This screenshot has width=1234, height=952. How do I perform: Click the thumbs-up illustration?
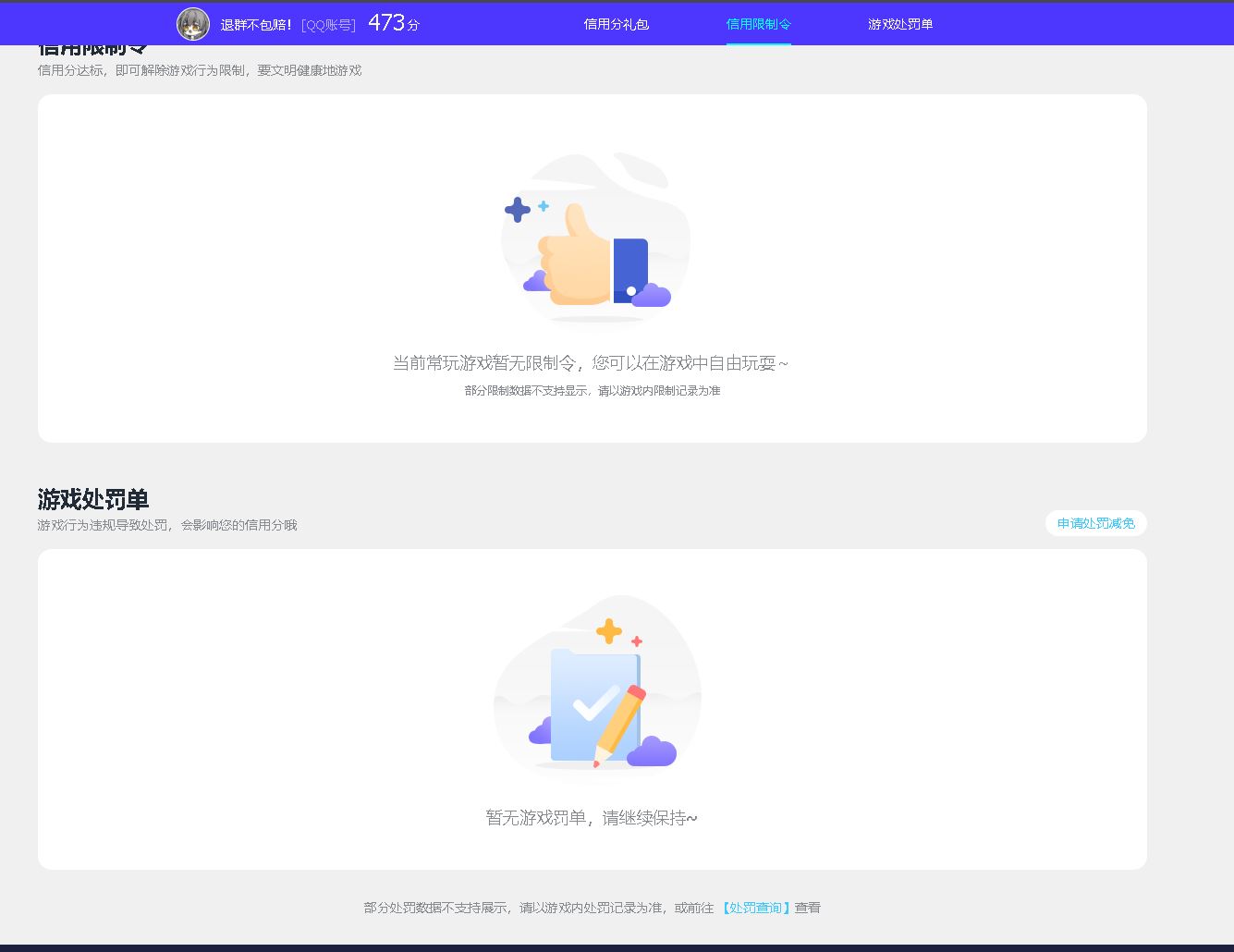[578, 255]
